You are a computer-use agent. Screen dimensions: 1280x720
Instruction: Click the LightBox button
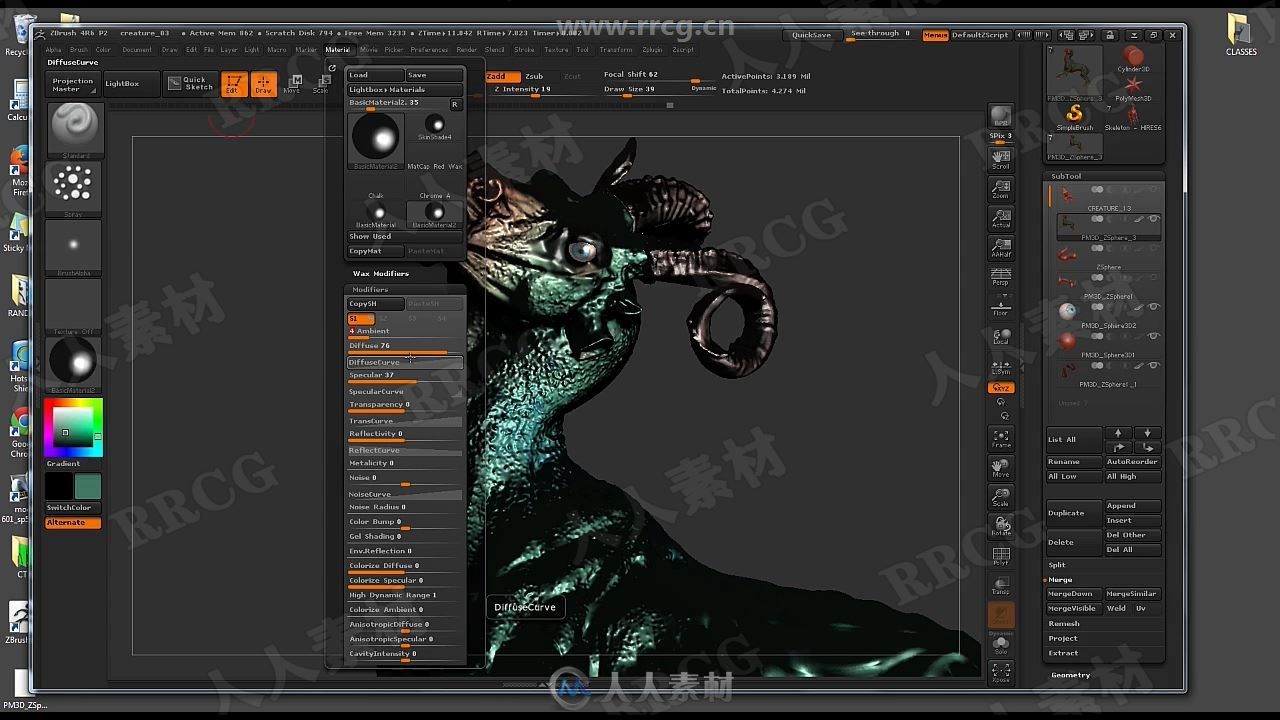(131, 84)
